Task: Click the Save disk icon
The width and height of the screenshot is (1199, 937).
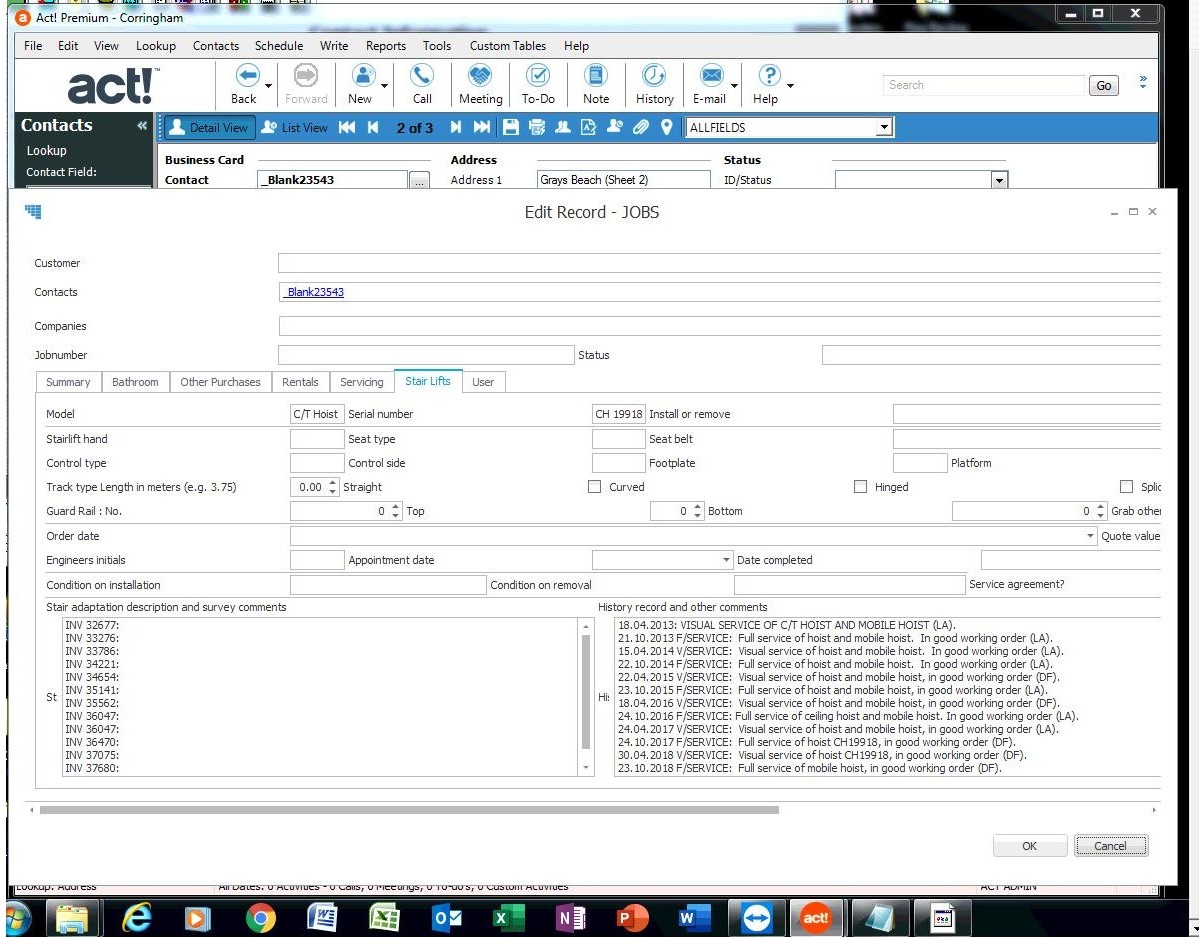Action: click(511, 127)
